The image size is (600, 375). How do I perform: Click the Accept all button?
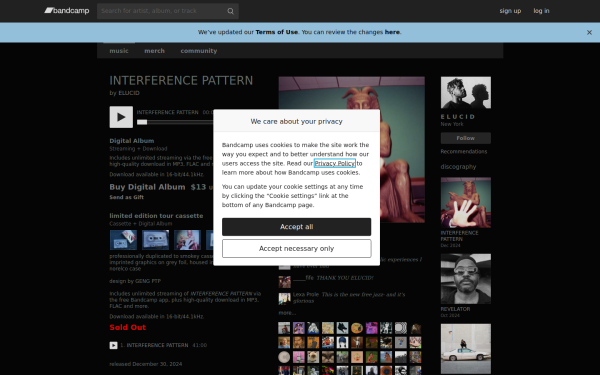[x=297, y=227]
